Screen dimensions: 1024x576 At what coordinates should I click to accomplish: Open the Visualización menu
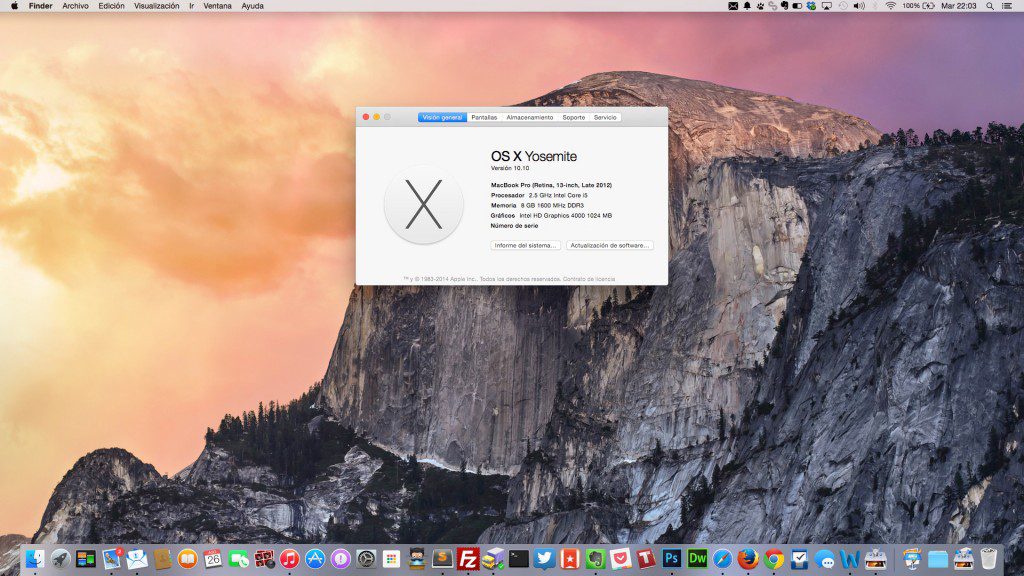pyautogui.click(x=157, y=6)
